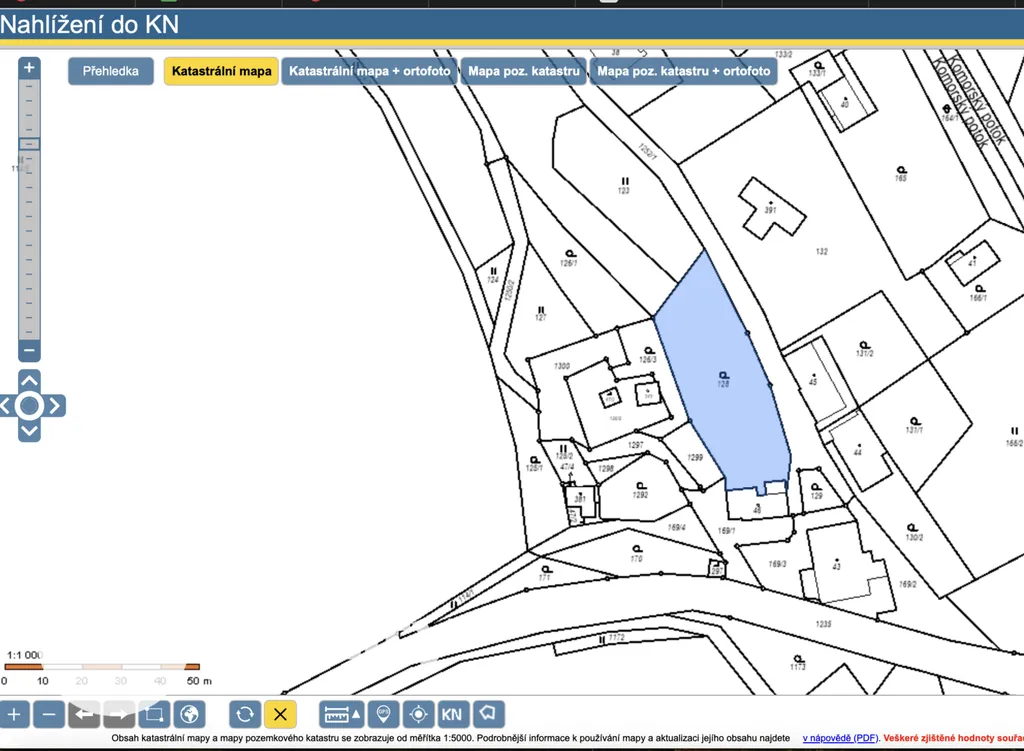Click the KN info button
Screen dimensions: 1024x751
coord(452,714)
